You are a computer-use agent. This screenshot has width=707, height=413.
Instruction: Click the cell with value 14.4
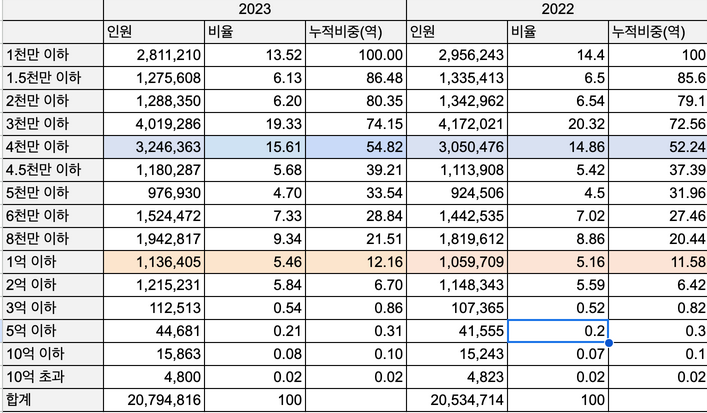point(558,55)
